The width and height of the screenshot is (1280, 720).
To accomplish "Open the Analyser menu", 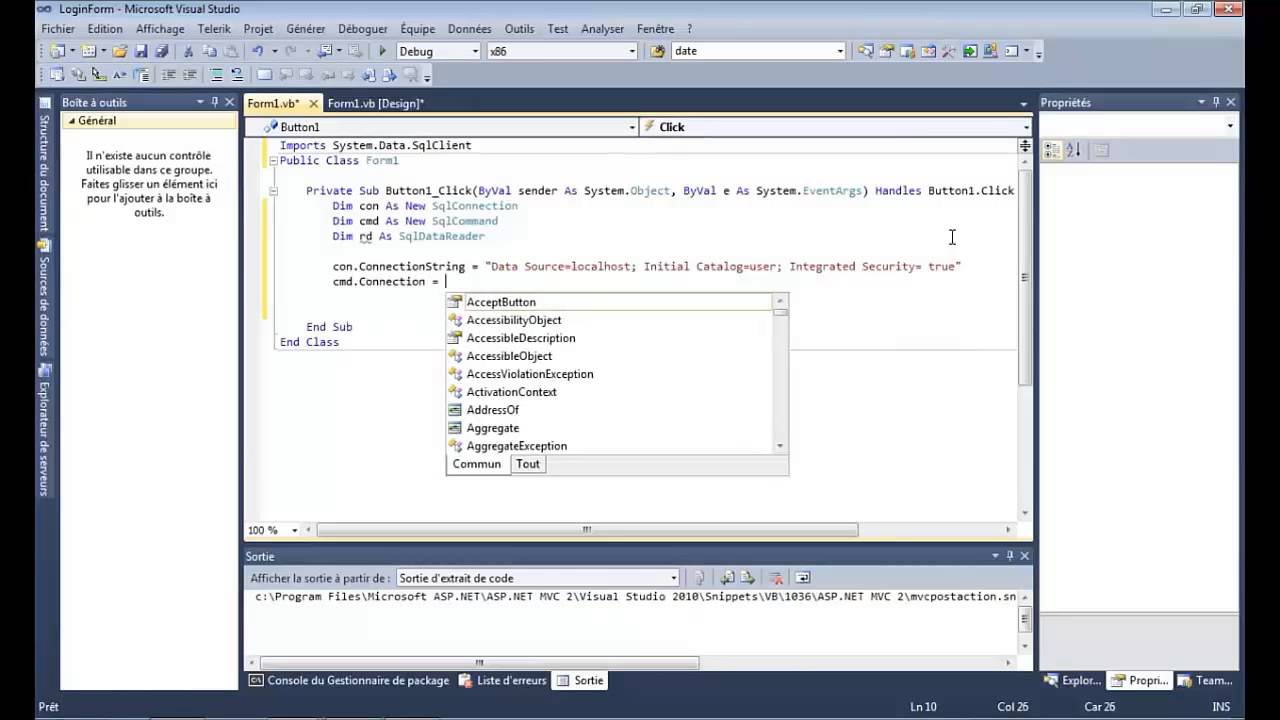I will (x=603, y=29).
